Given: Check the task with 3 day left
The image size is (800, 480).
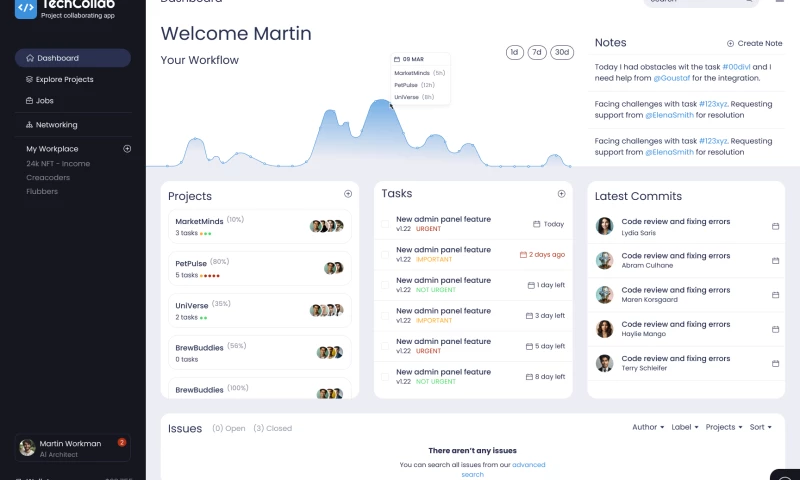Looking at the screenshot, I should [x=385, y=316].
